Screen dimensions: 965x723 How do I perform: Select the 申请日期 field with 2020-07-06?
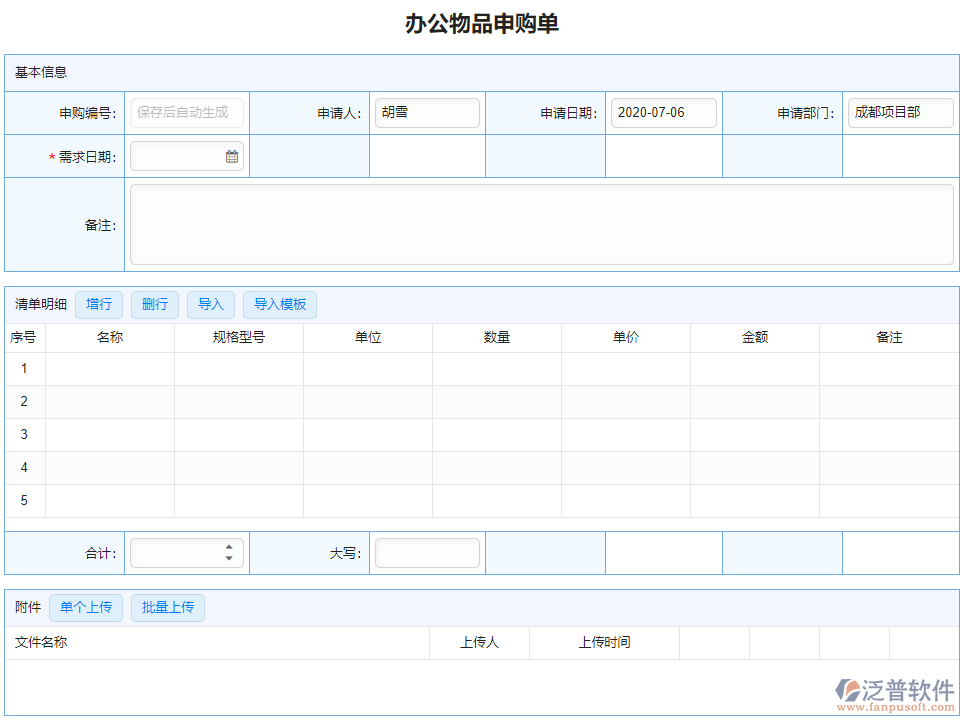click(664, 113)
